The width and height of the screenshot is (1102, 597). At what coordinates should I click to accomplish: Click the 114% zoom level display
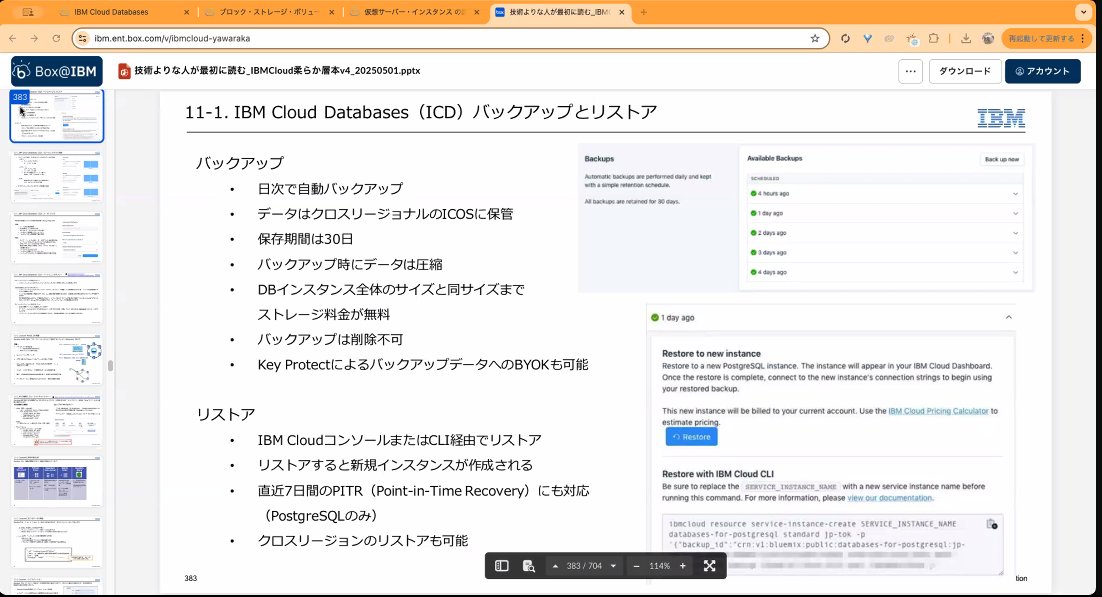click(659, 566)
